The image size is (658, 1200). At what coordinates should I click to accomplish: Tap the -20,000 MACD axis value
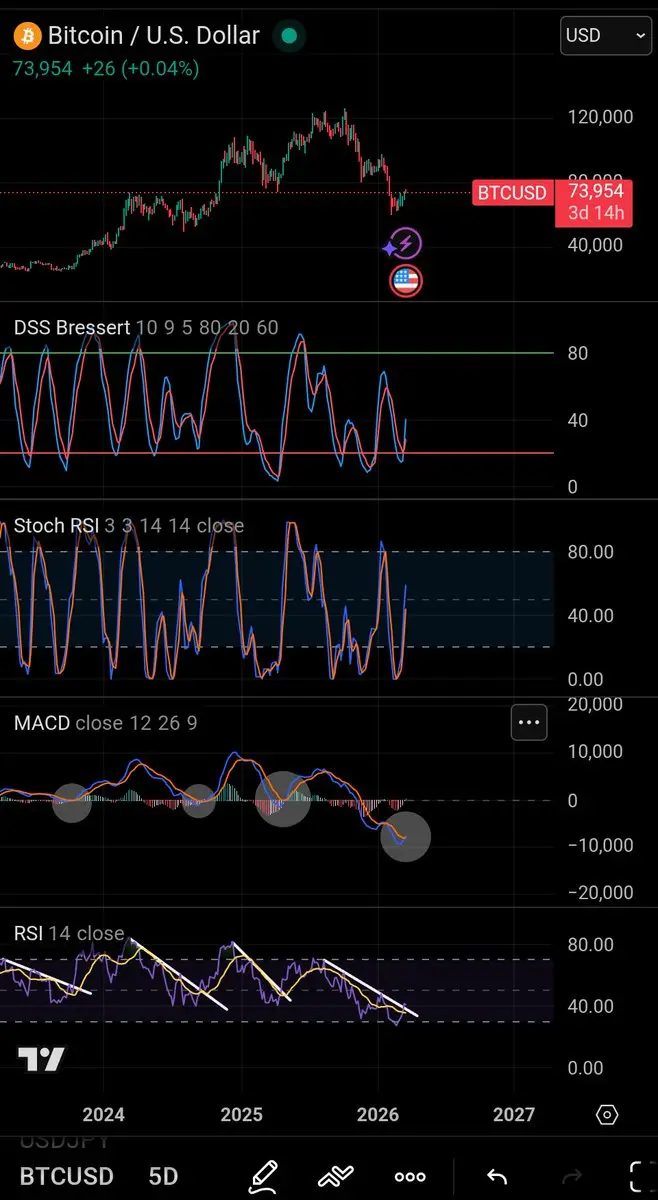600,893
